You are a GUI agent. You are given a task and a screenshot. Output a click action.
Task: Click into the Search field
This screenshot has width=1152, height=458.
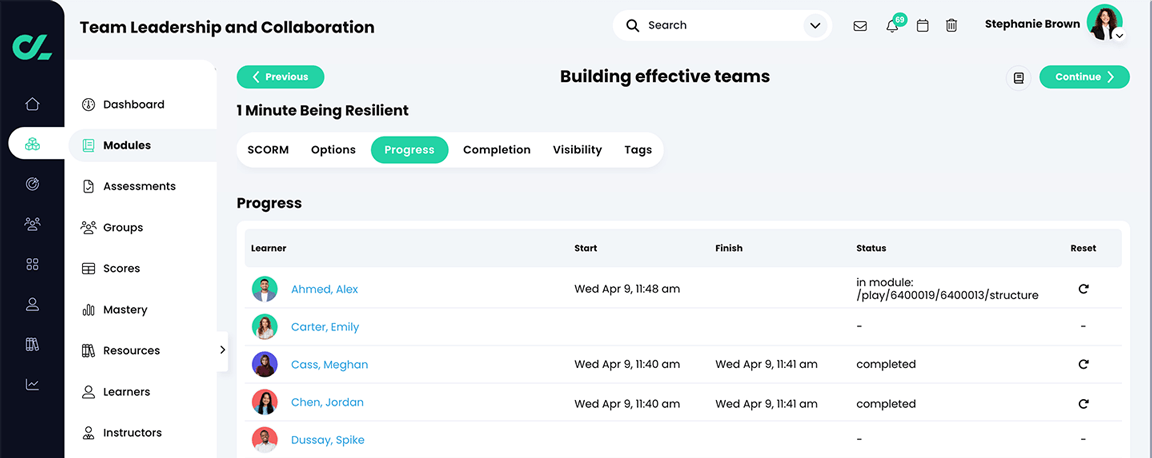tap(715, 26)
